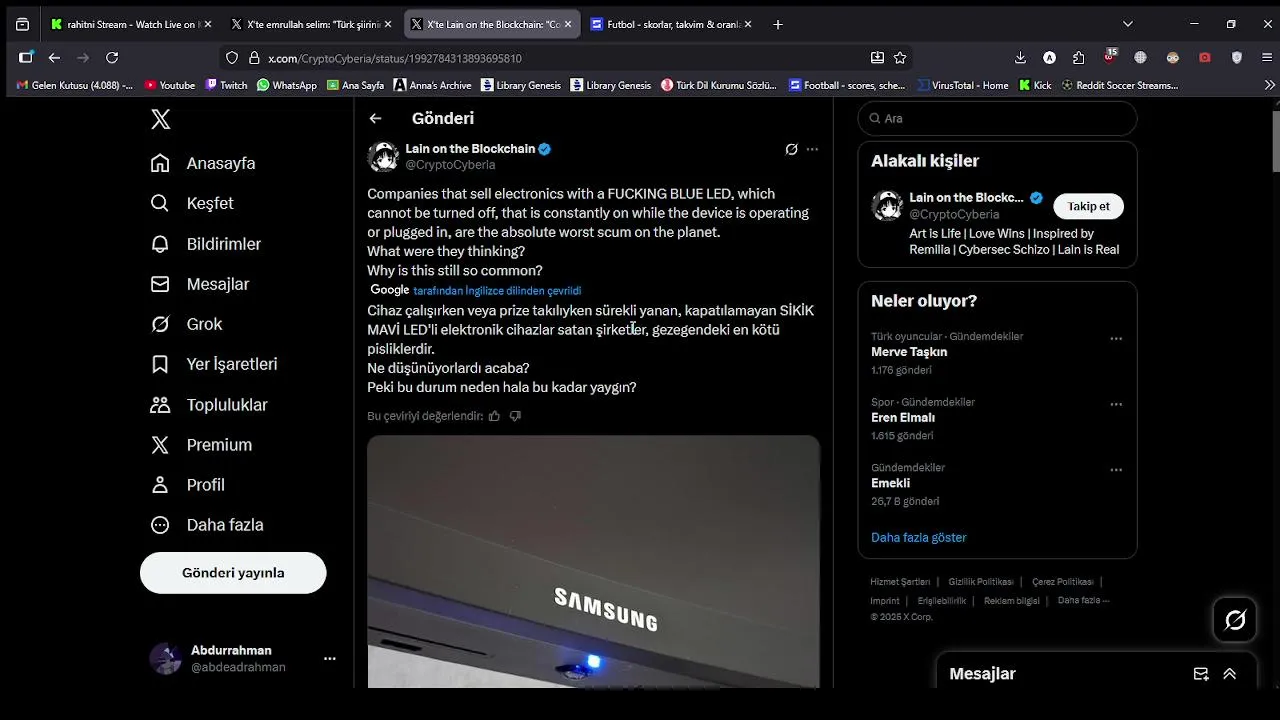The image size is (1280, 720).
Task: Open Lain on the Blockchain author name on the post
Action: [470, 148]
